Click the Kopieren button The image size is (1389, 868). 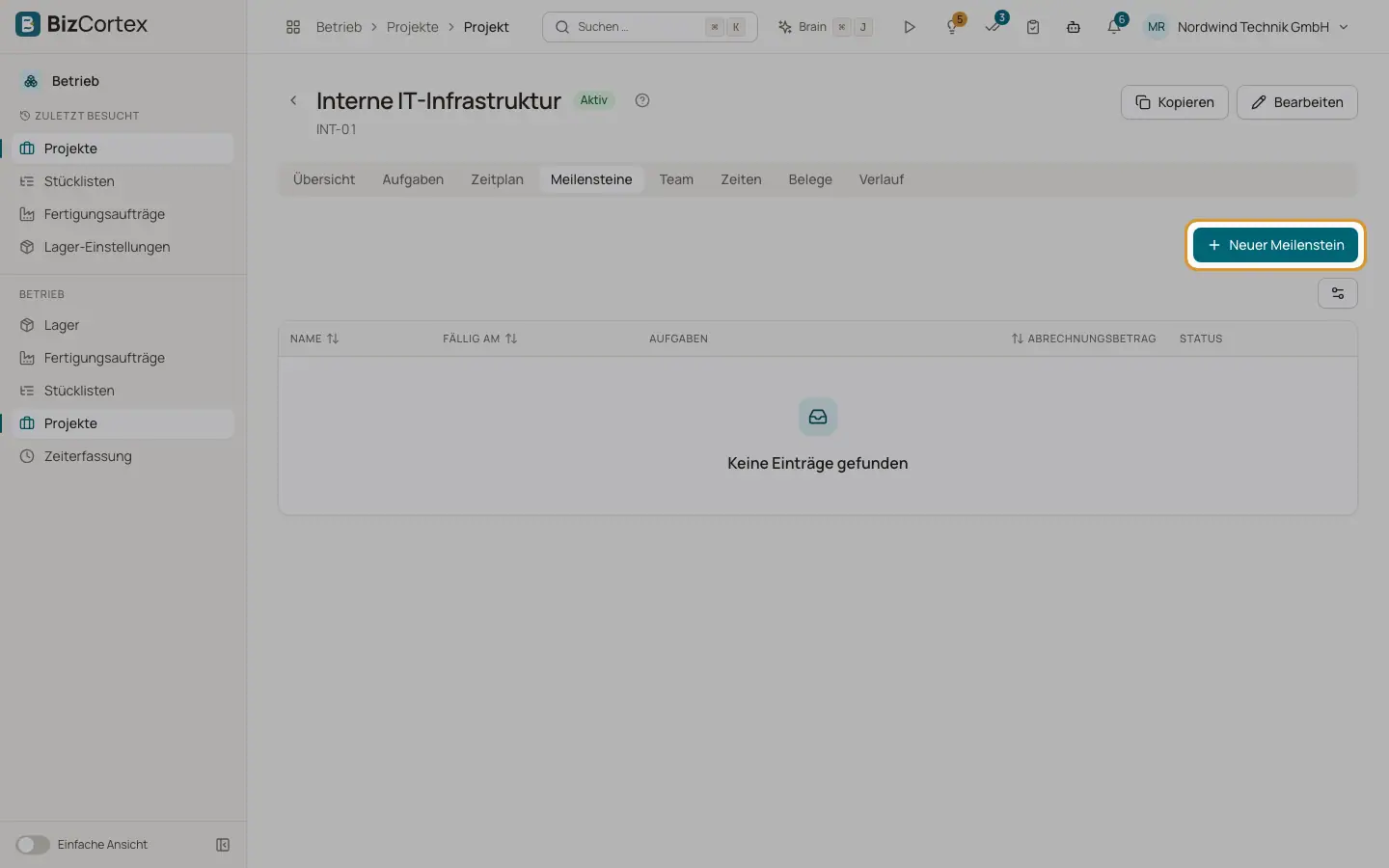point(1175,102)
